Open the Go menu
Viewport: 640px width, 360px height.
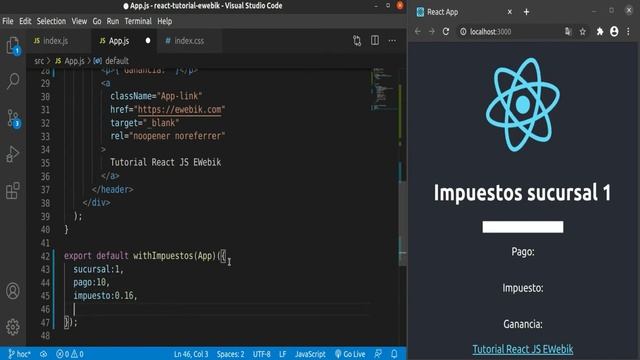[97, 21]
